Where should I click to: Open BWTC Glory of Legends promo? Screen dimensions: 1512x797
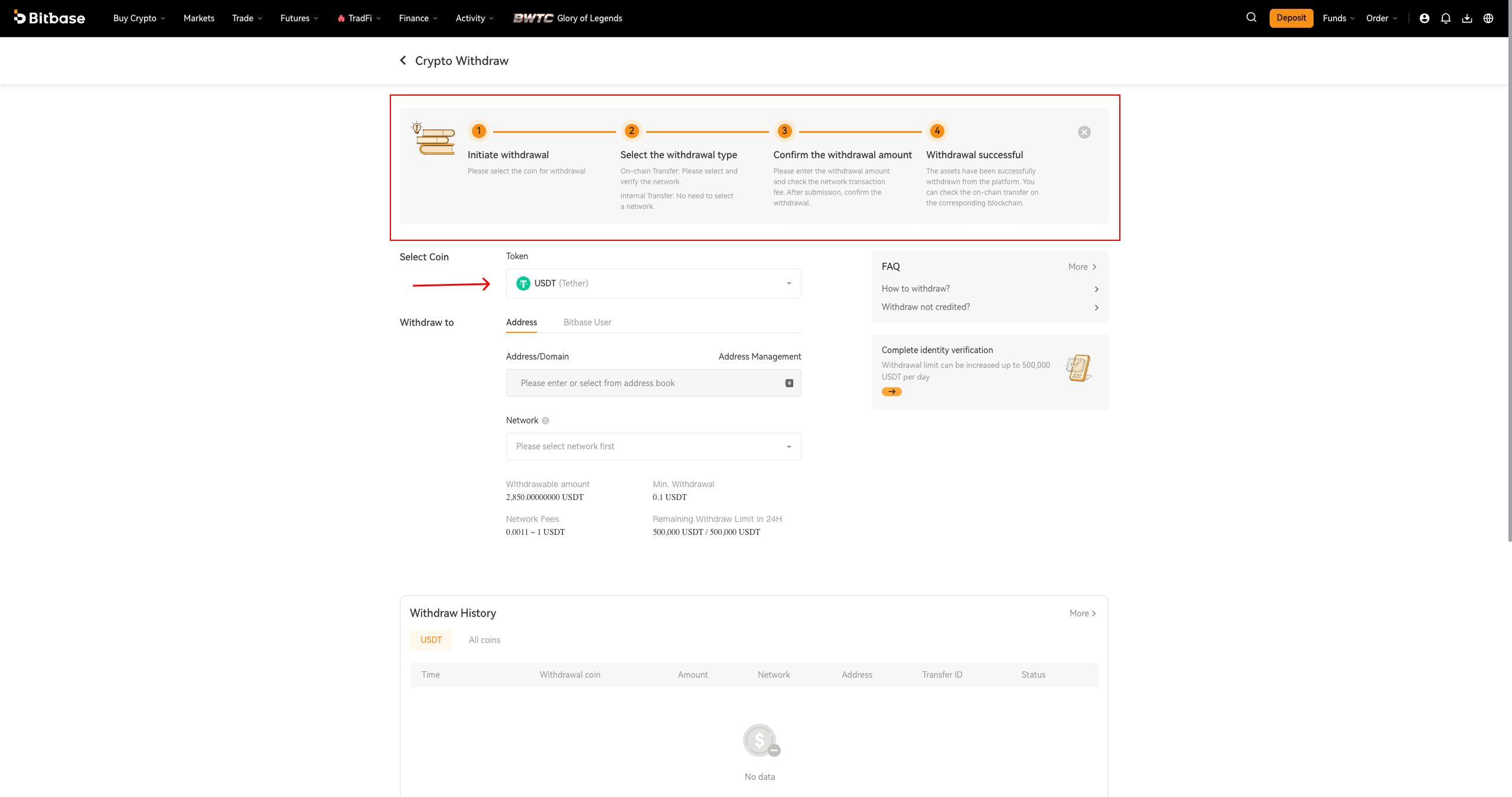tap(567, 18)
